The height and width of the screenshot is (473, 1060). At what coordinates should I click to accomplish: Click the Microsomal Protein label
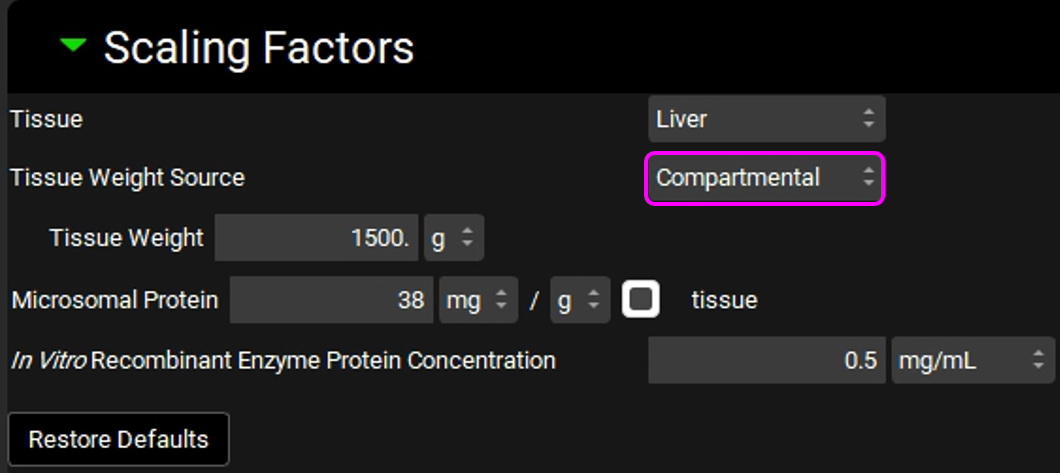click(x=115, y=300)
